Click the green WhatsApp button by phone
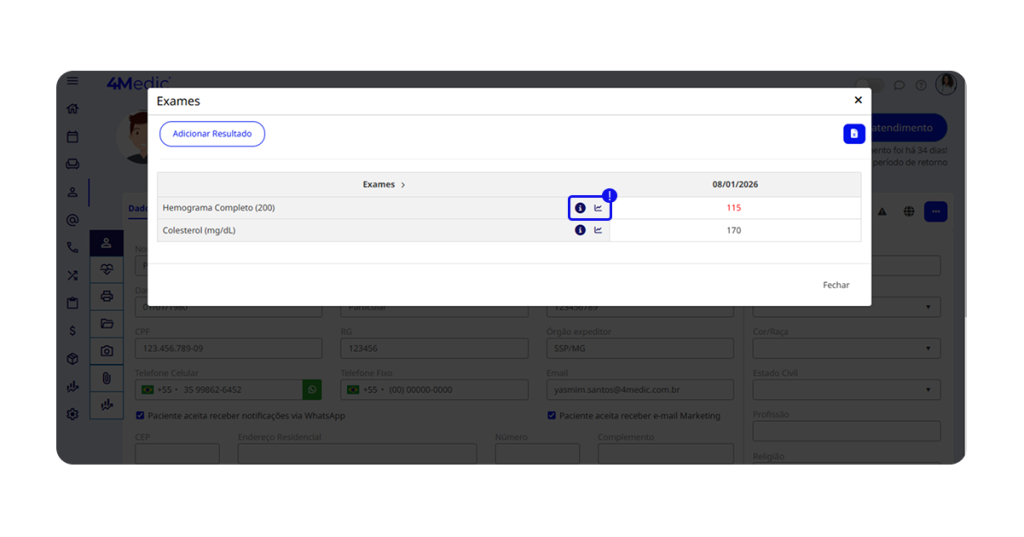 point(312,389)
